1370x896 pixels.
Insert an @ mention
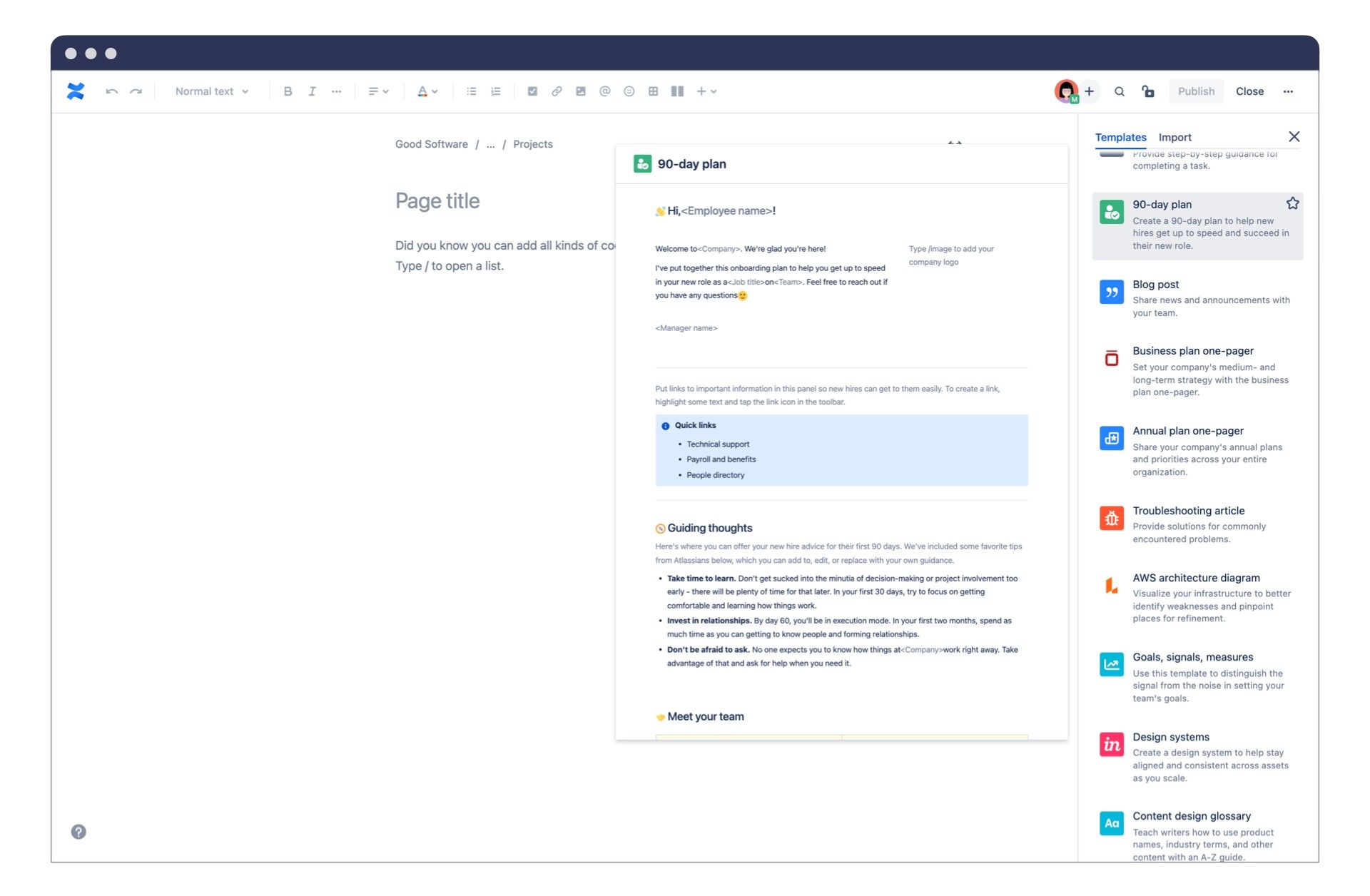pos(604,91)
